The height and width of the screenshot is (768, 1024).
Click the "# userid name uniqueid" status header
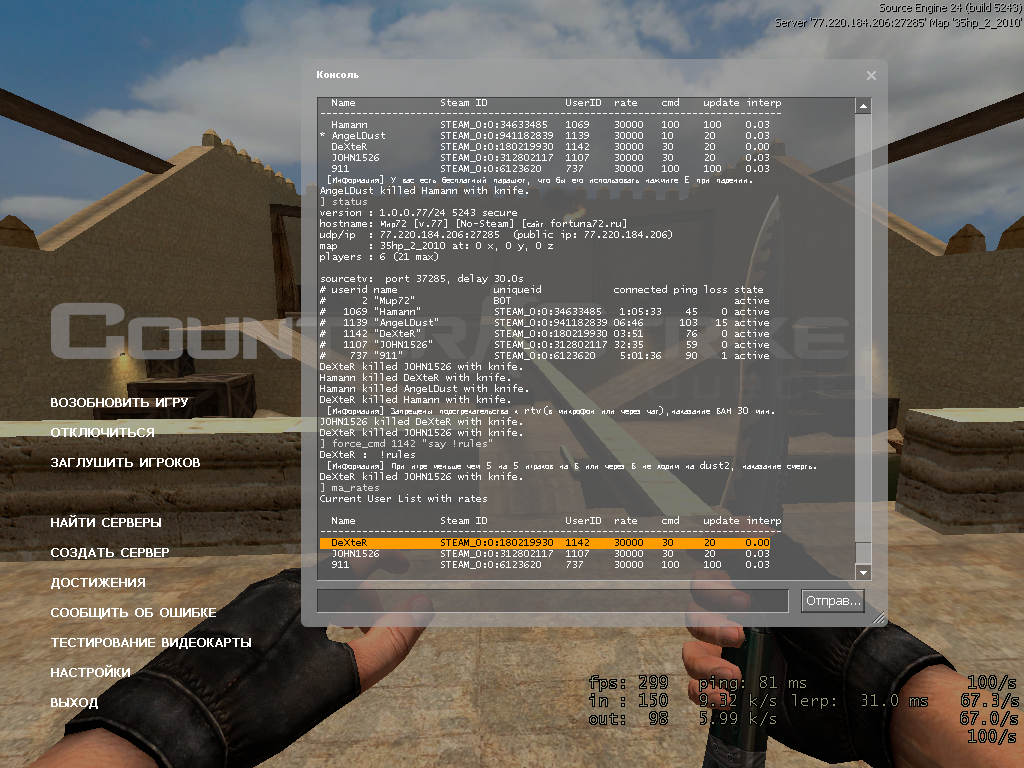[541, 290]
